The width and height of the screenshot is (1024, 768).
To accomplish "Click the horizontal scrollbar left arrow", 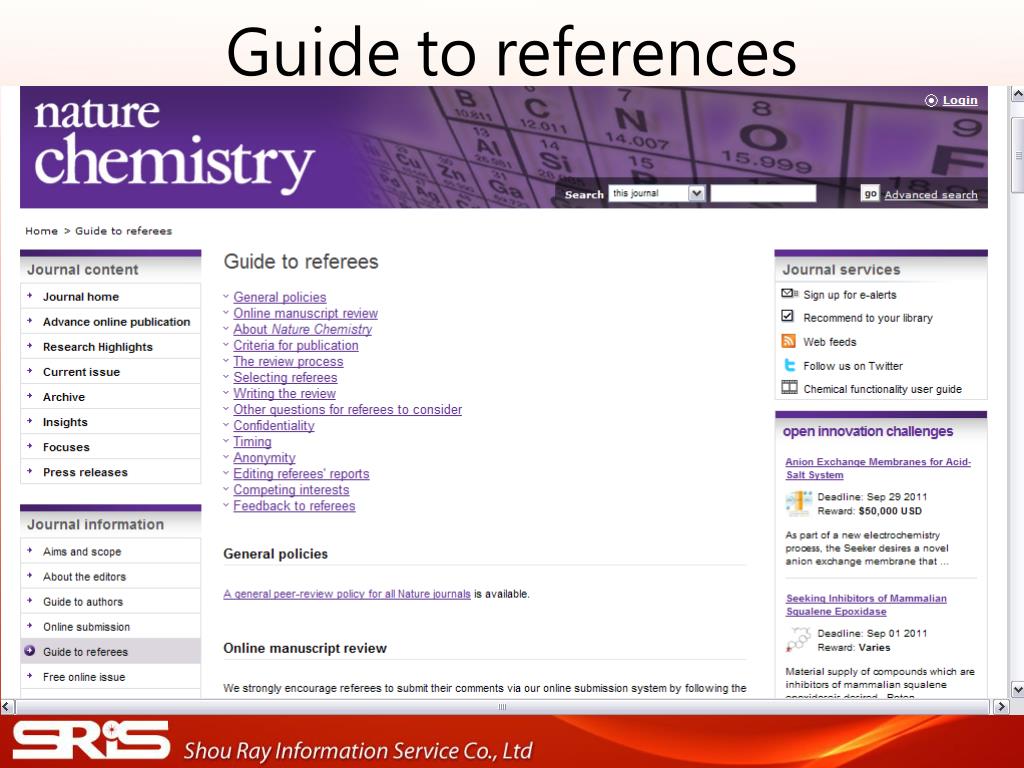I will pos(7,707).
